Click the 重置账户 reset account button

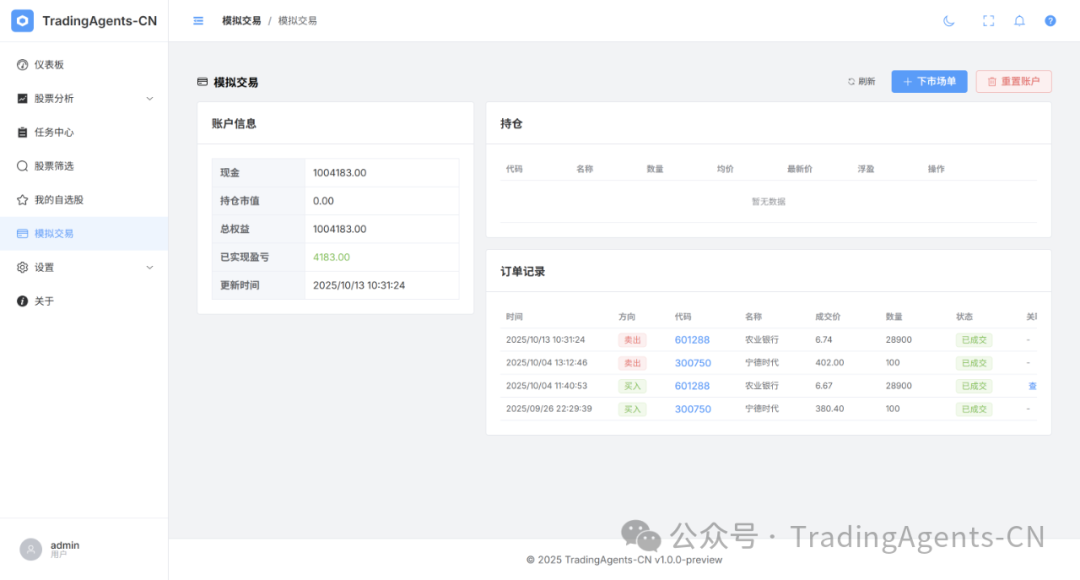pyautogui.click(x=1013, y=82)
